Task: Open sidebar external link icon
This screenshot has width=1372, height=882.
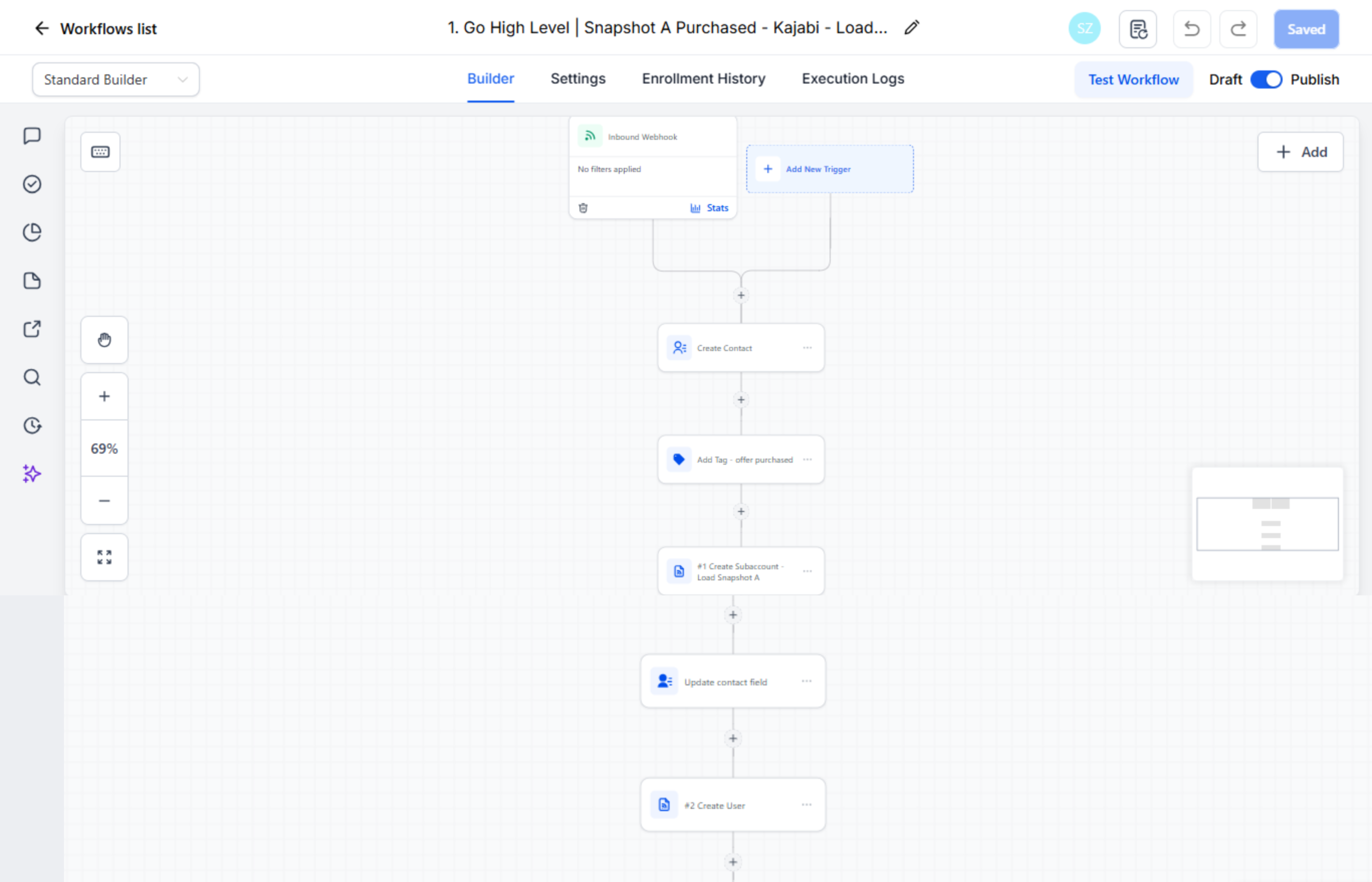Action: pos(32,329)
